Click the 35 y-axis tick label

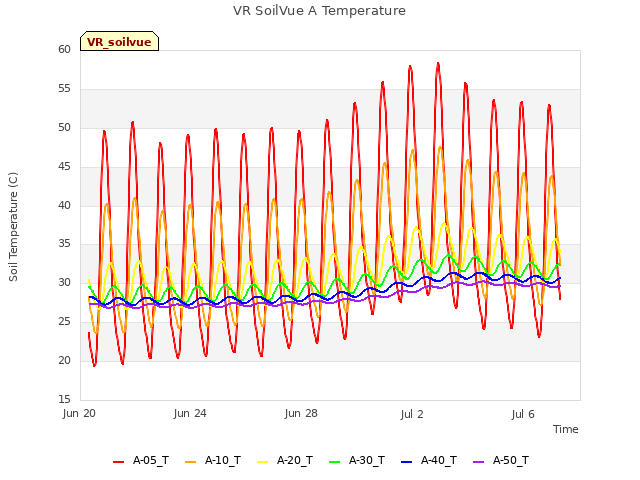pos(64,244)
